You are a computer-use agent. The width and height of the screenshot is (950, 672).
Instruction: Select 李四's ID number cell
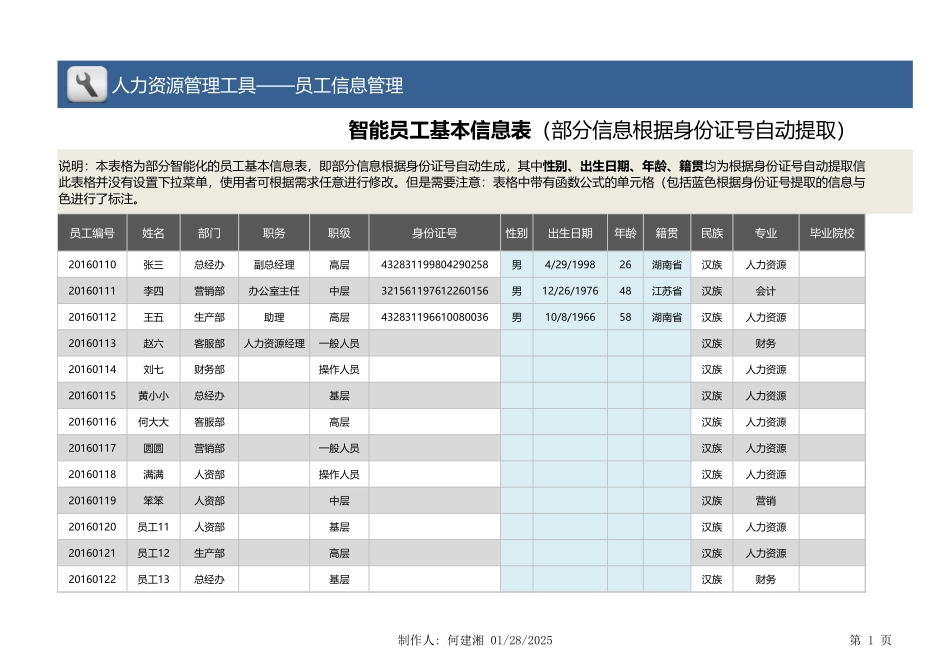(x=433, y=291)
